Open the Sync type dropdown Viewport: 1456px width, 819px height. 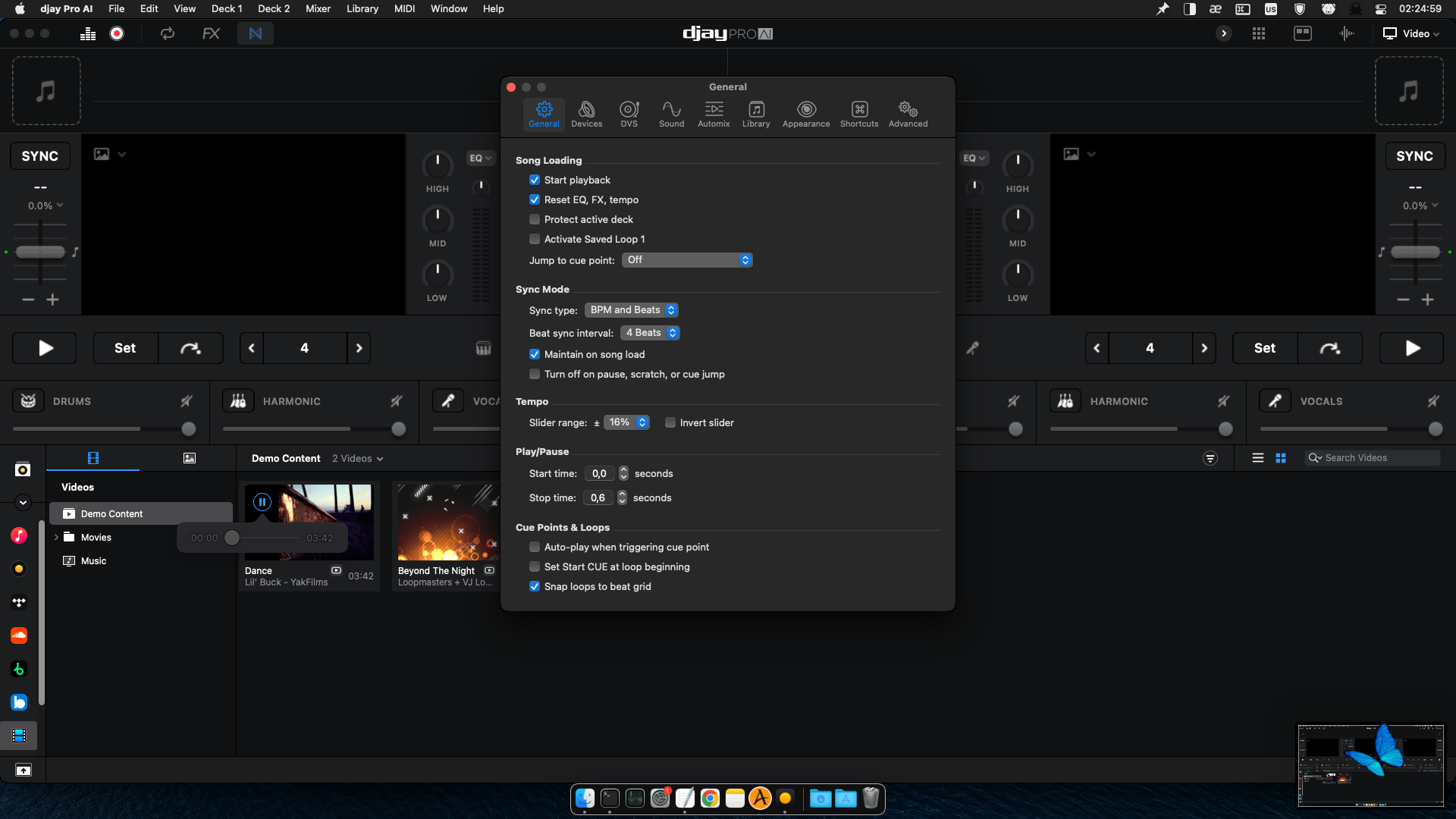click(x=632, y=310)
